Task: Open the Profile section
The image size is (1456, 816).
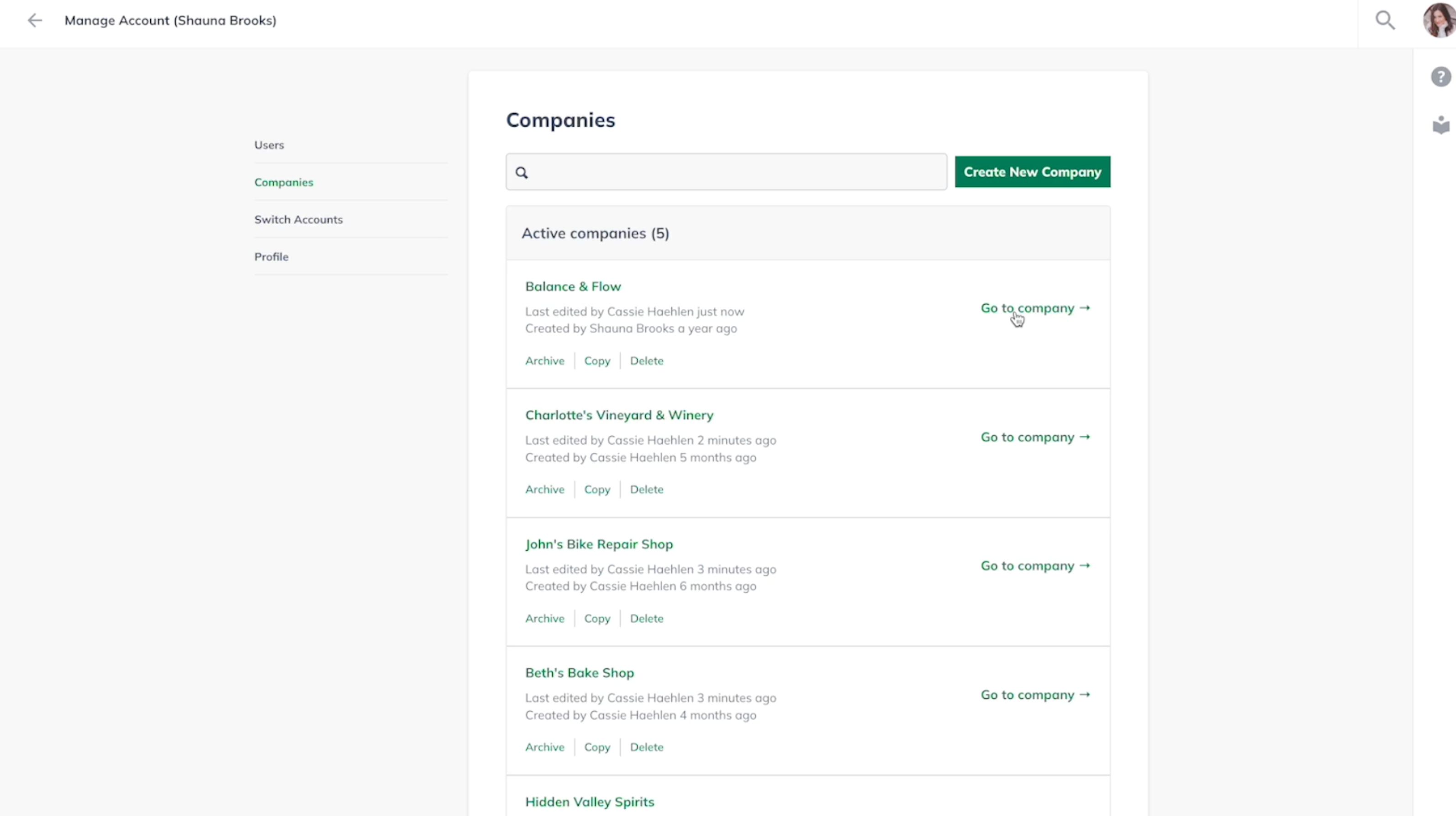Action: point(271,256)
